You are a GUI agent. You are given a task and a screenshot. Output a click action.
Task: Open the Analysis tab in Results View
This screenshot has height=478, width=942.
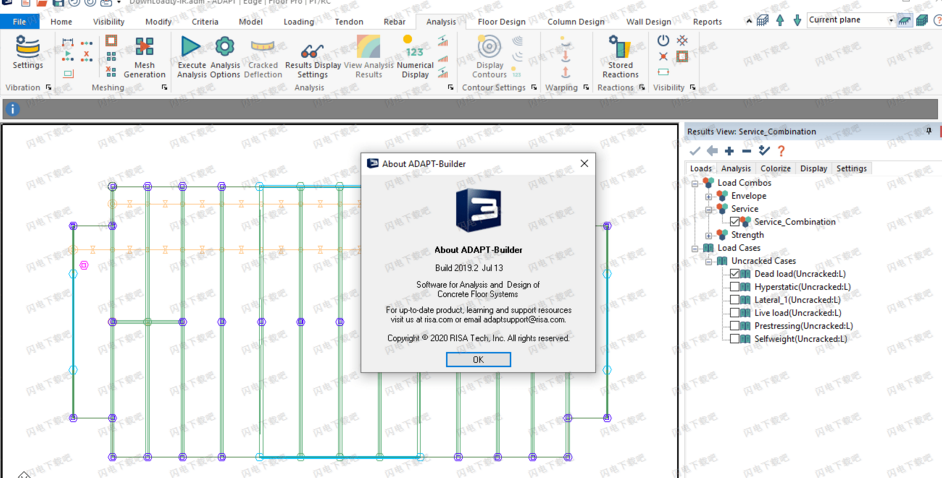736,169
